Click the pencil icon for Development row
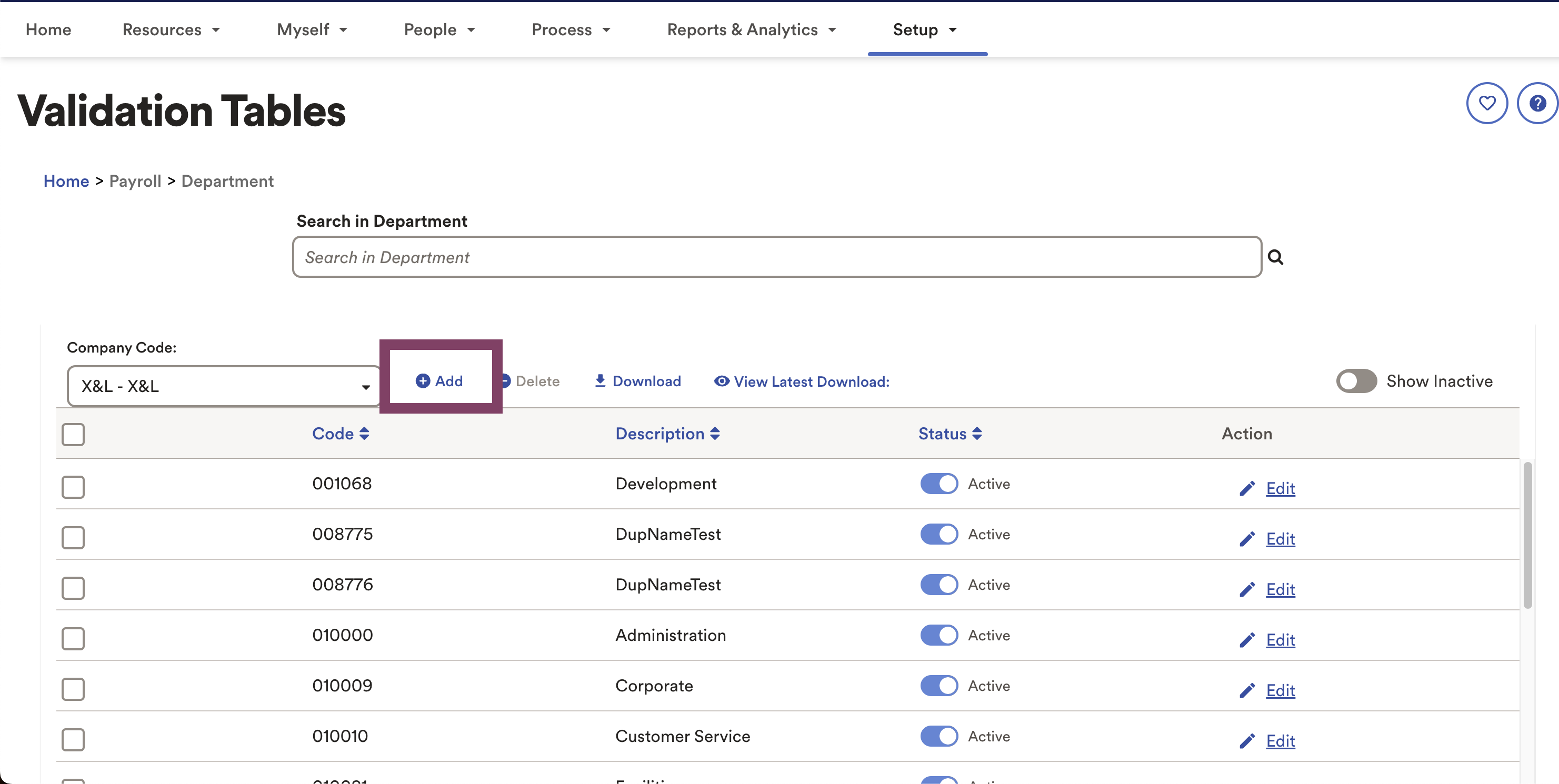 pyautogui.click(x=1247, y=489)
